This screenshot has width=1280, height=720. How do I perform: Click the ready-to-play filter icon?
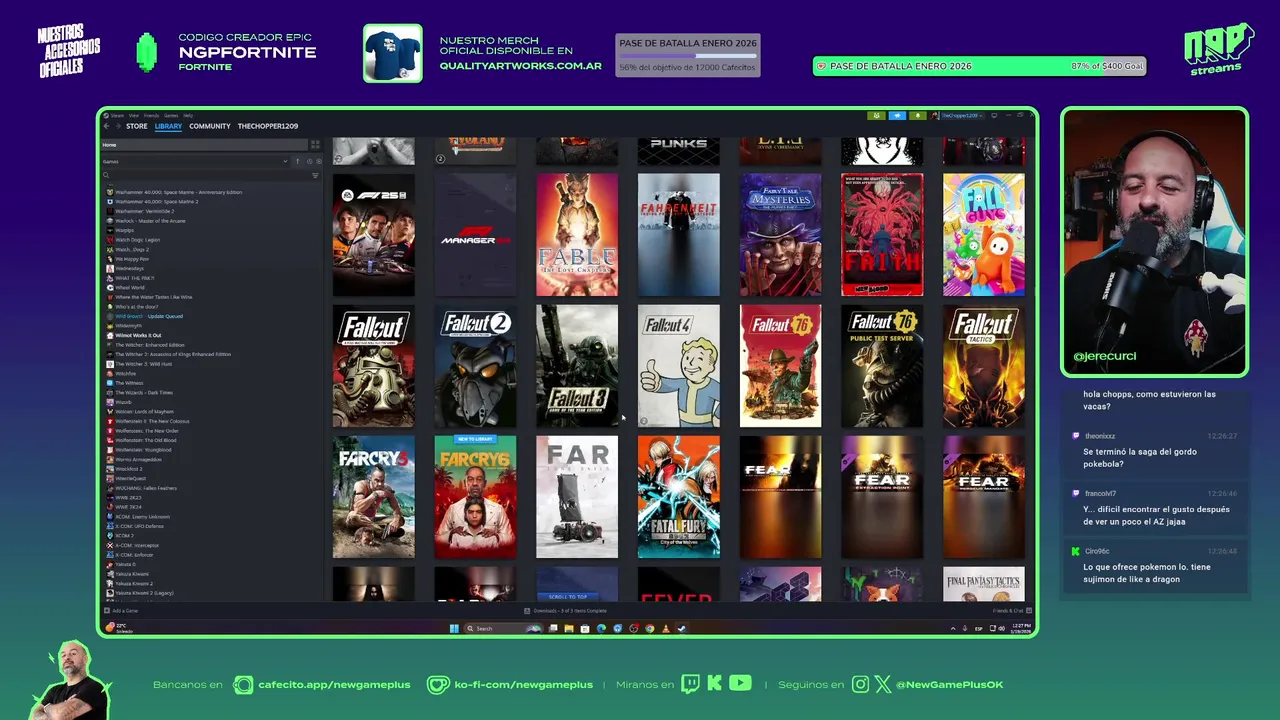point(319,161)
